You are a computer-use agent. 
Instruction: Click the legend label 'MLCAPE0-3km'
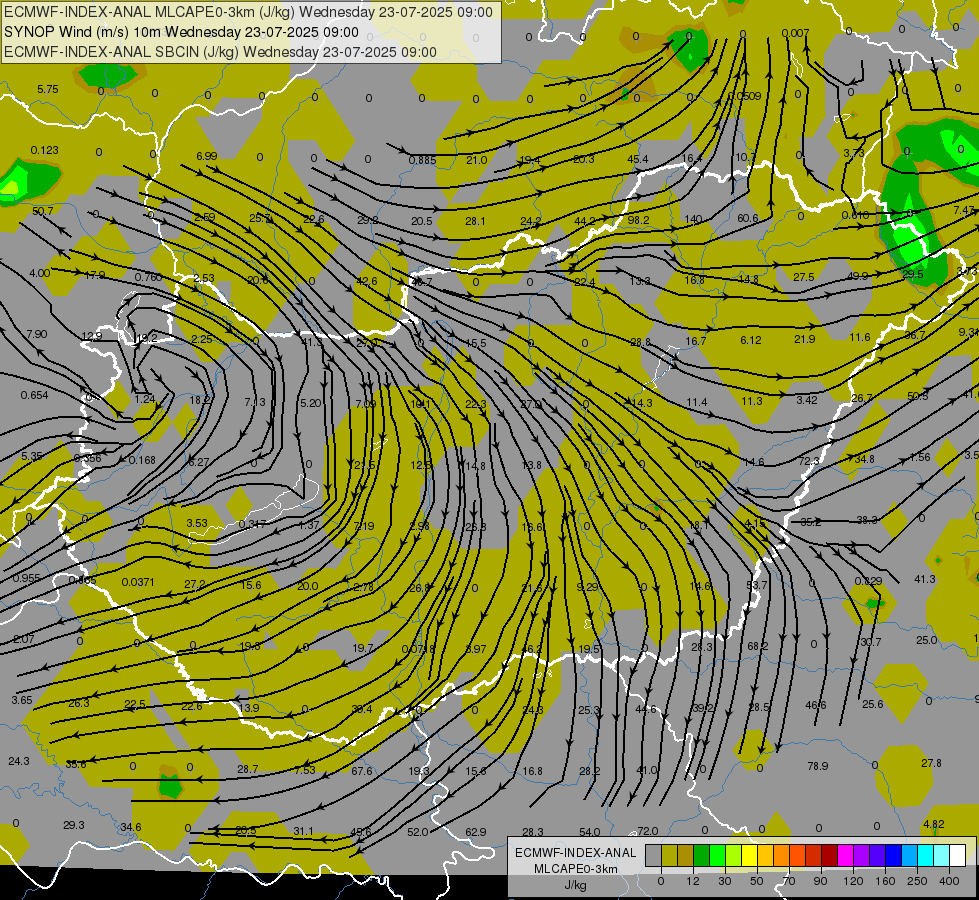point(575,869)
